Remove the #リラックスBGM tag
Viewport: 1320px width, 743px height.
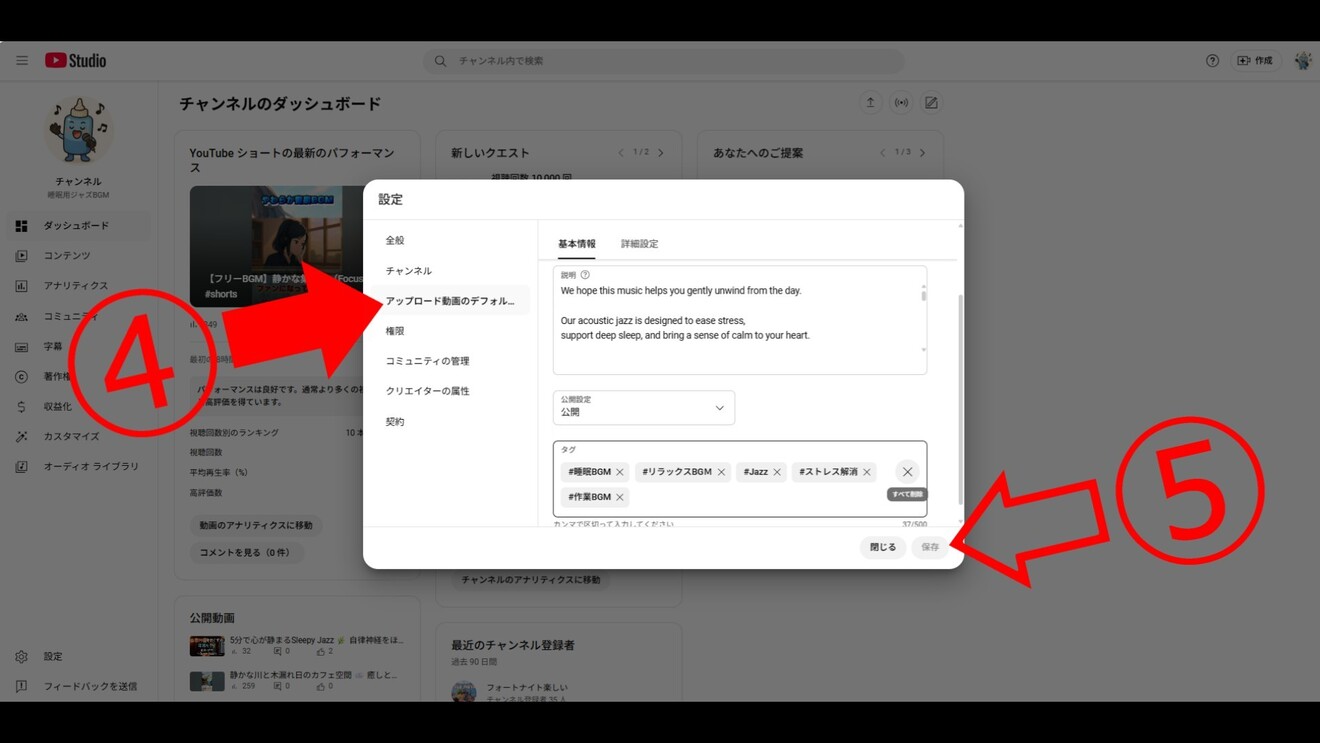[x=721, y=472]
